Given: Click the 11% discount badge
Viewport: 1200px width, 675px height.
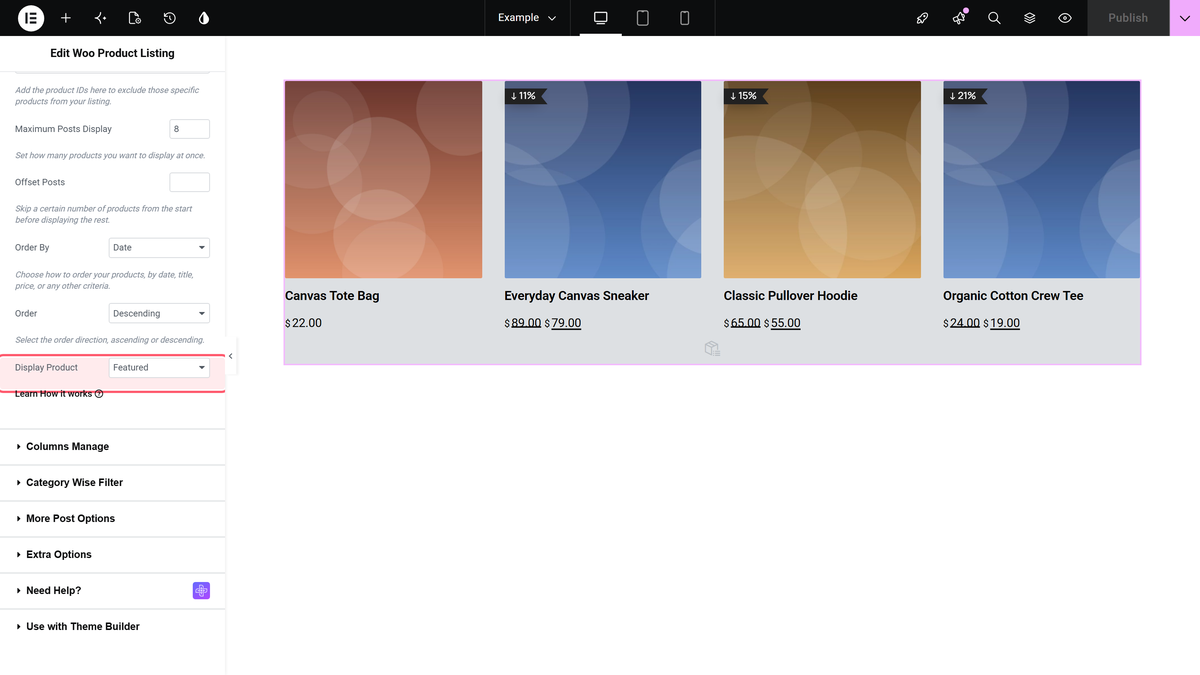Looking at the screenshot, I should tap(525, 96).
